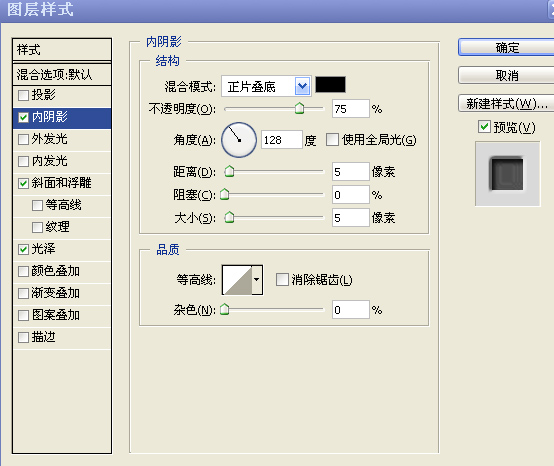
Task: Uncheck the 预览 preview checkbox
Action: pyautogui.click(x=484, y=127)
